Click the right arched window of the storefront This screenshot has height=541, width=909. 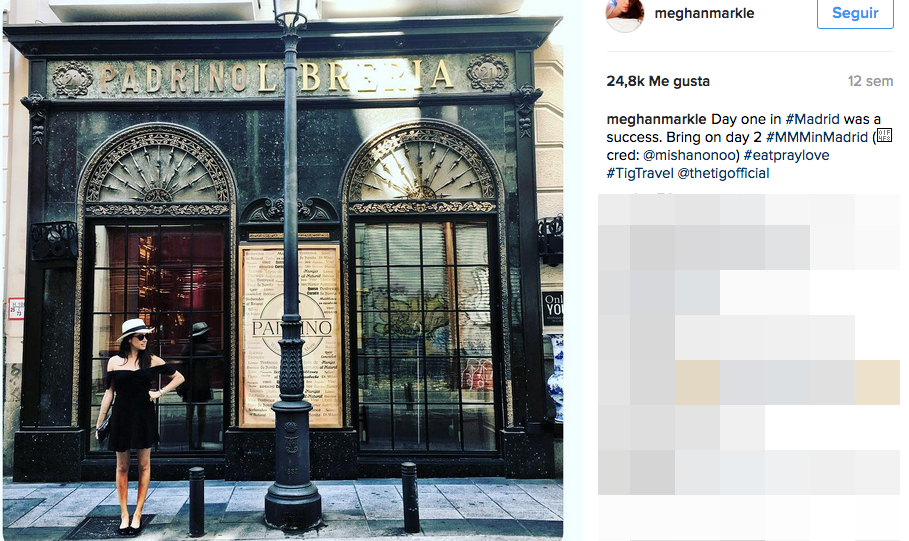point(423,289)
